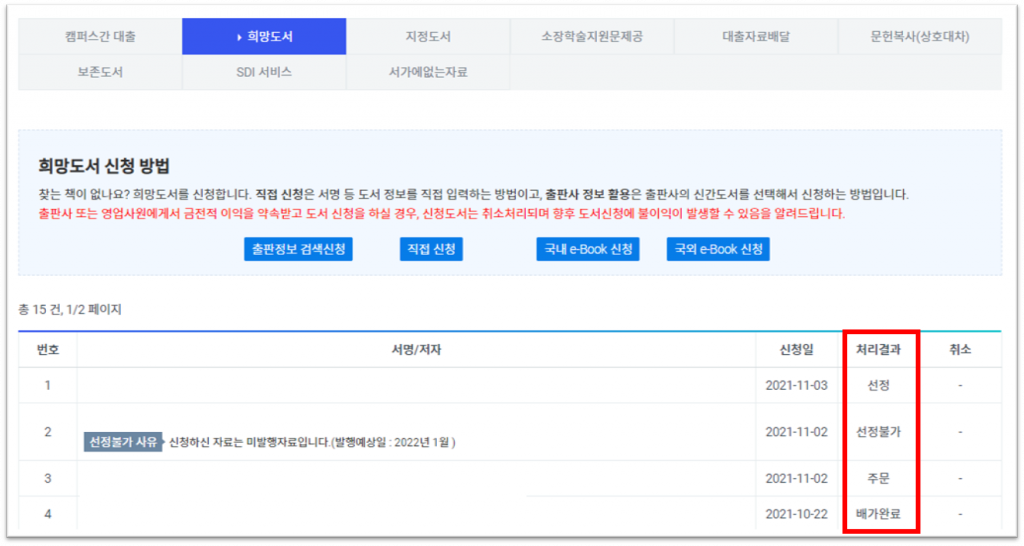Click the 선정불가 사유 badge in row 2
Image resolution: width=1024 pixels, height=546 pixels.
tap(123, 442)
